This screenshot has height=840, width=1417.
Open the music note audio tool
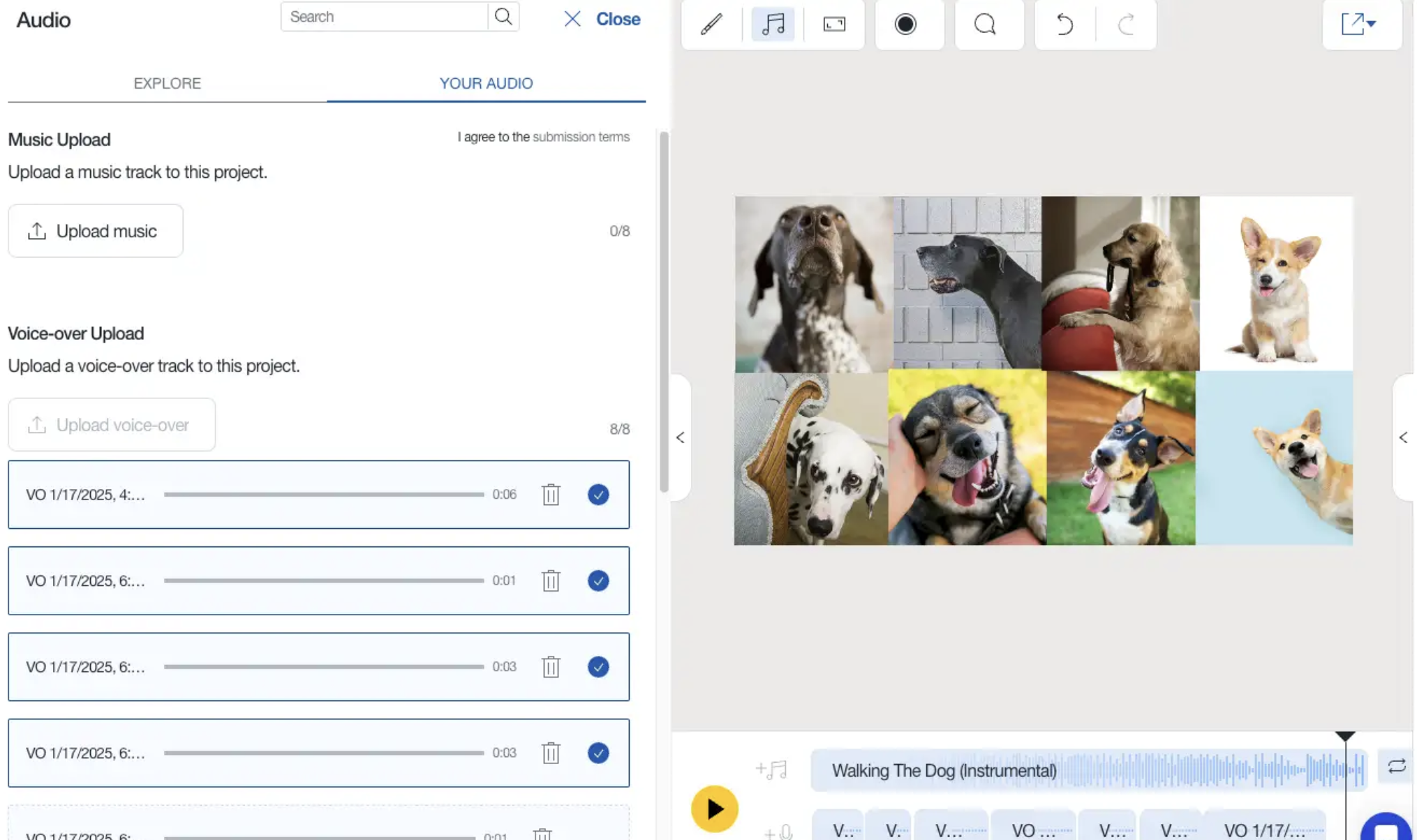[x=773, y=24]
